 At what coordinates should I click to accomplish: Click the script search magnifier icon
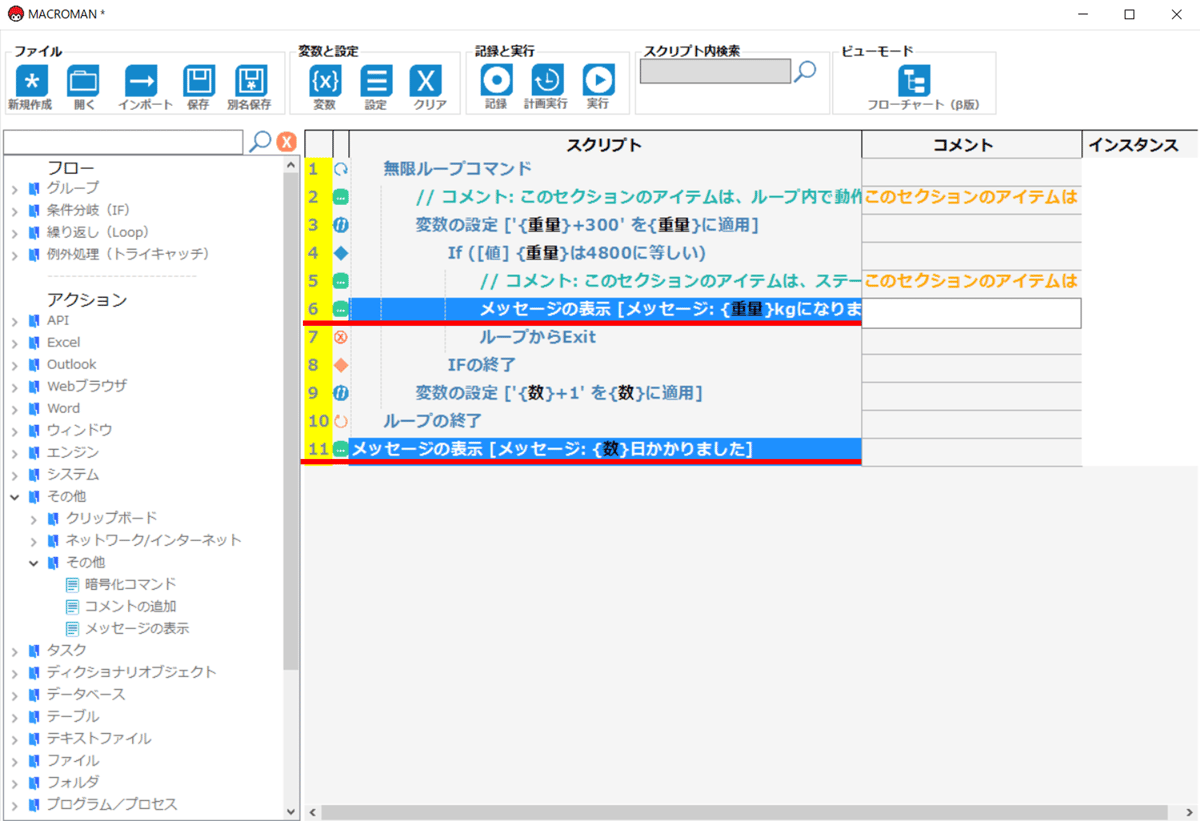[805, 71]
